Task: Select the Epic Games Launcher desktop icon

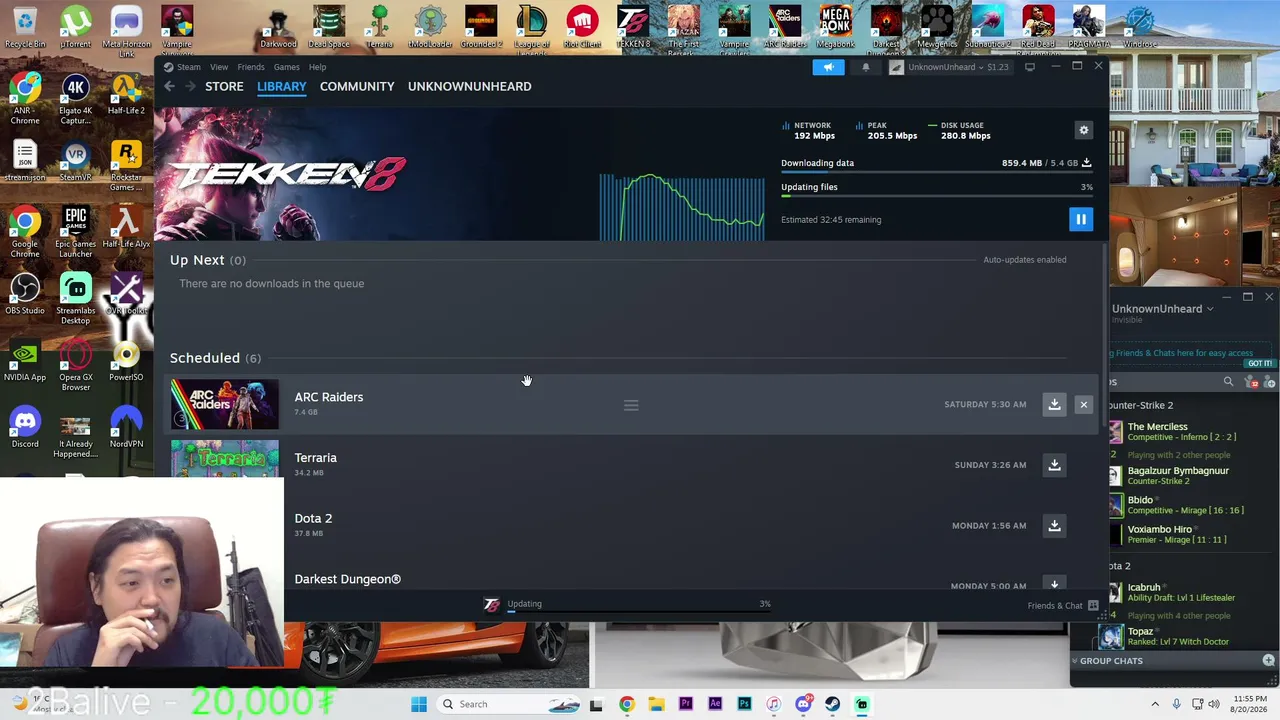Action: tap(76, 233)
